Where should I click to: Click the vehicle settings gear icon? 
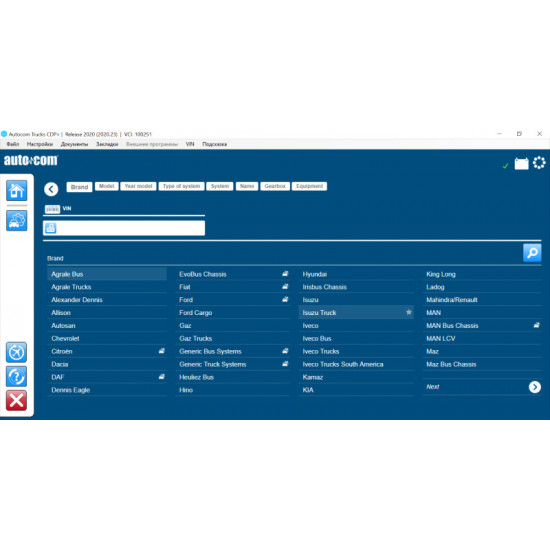16,220
